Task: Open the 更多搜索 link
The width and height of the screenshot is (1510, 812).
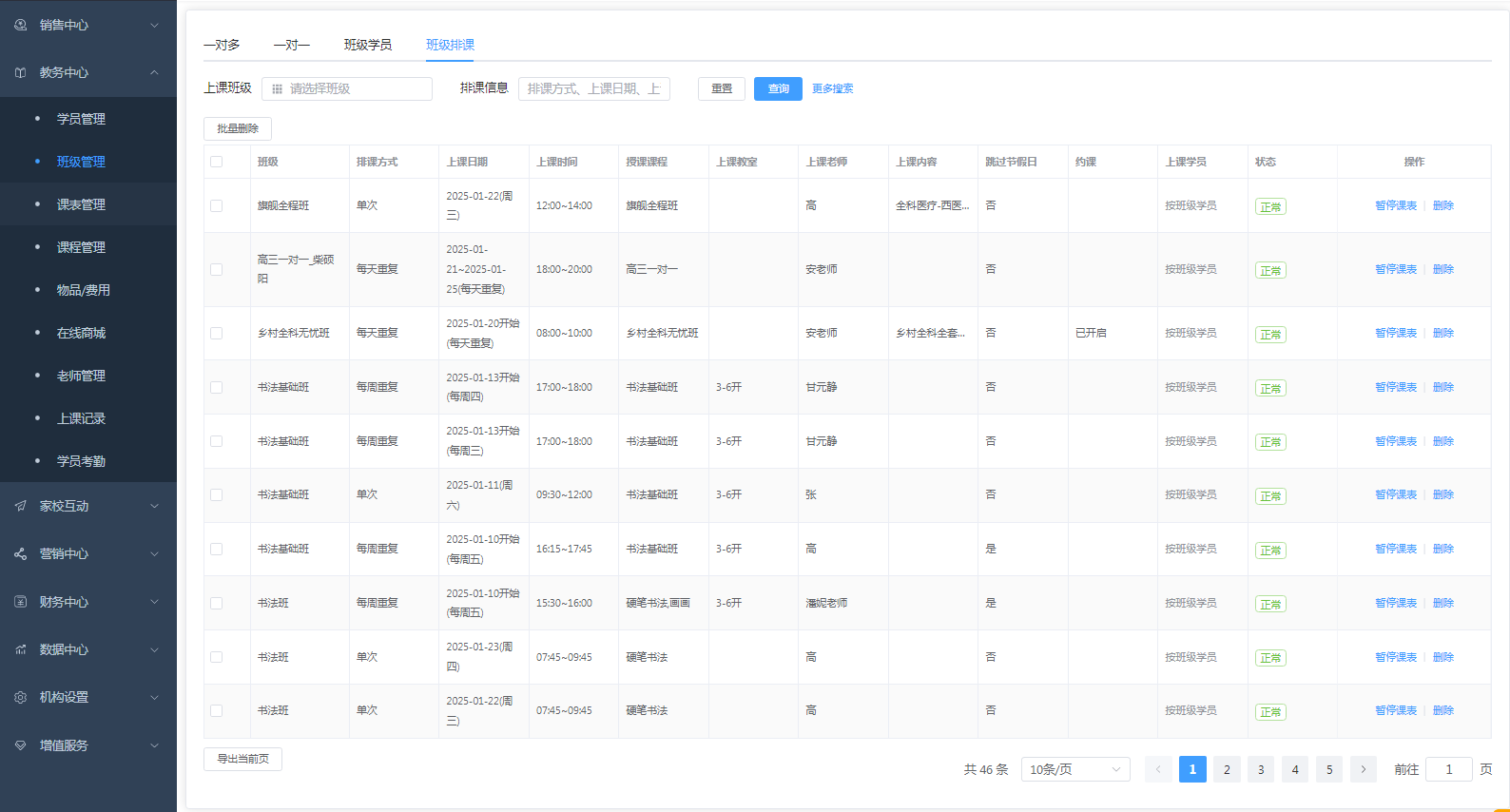Action: tap(833, 88)
